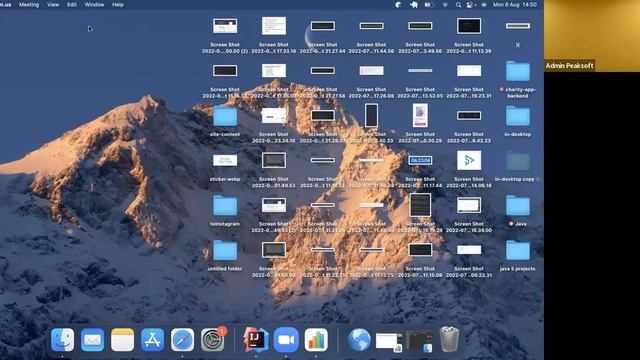The image size is (640, 360).
Task: Click the globe icon in the Dock
Action: [x=359, y=340]
